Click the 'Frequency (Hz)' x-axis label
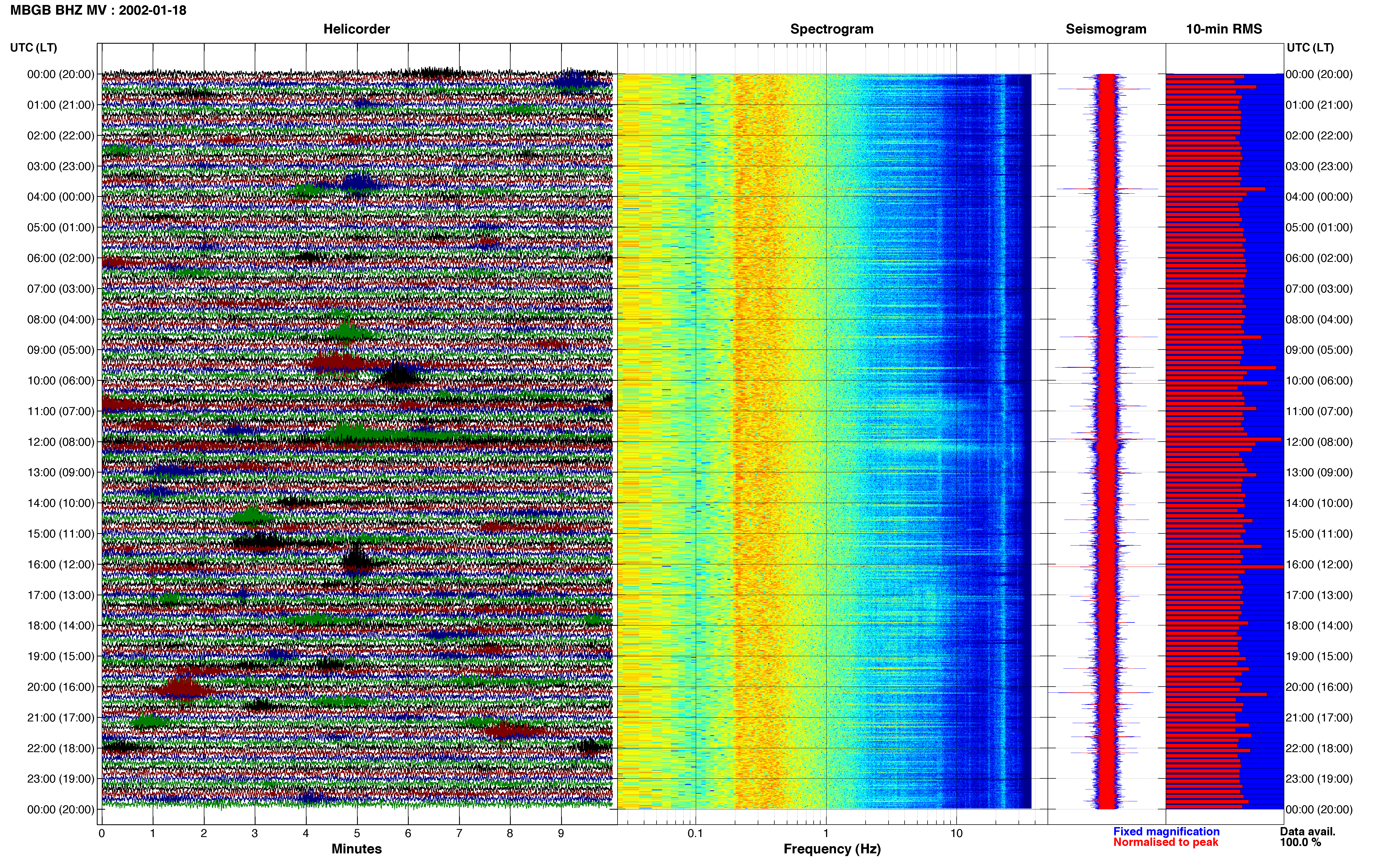Screen dimensions: 1388x868 pyautogui.click(x=832, y=849)
